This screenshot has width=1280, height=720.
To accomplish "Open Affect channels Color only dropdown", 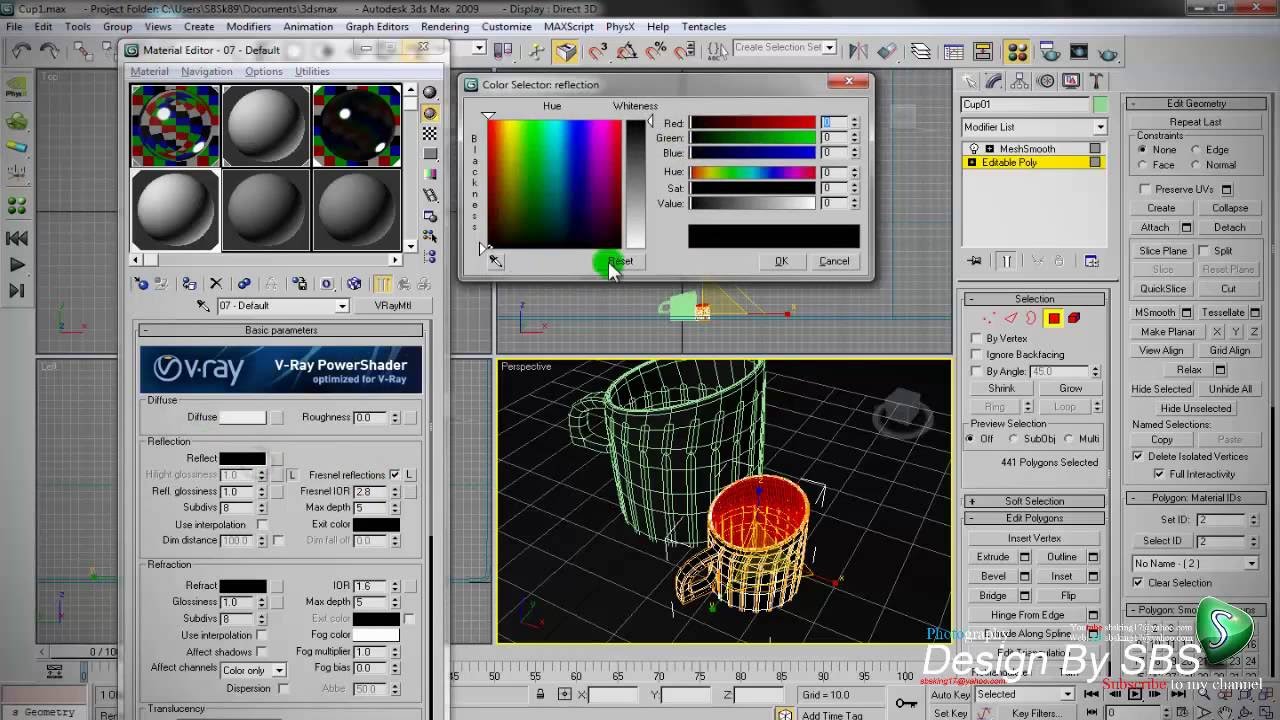I will [252, 670].
